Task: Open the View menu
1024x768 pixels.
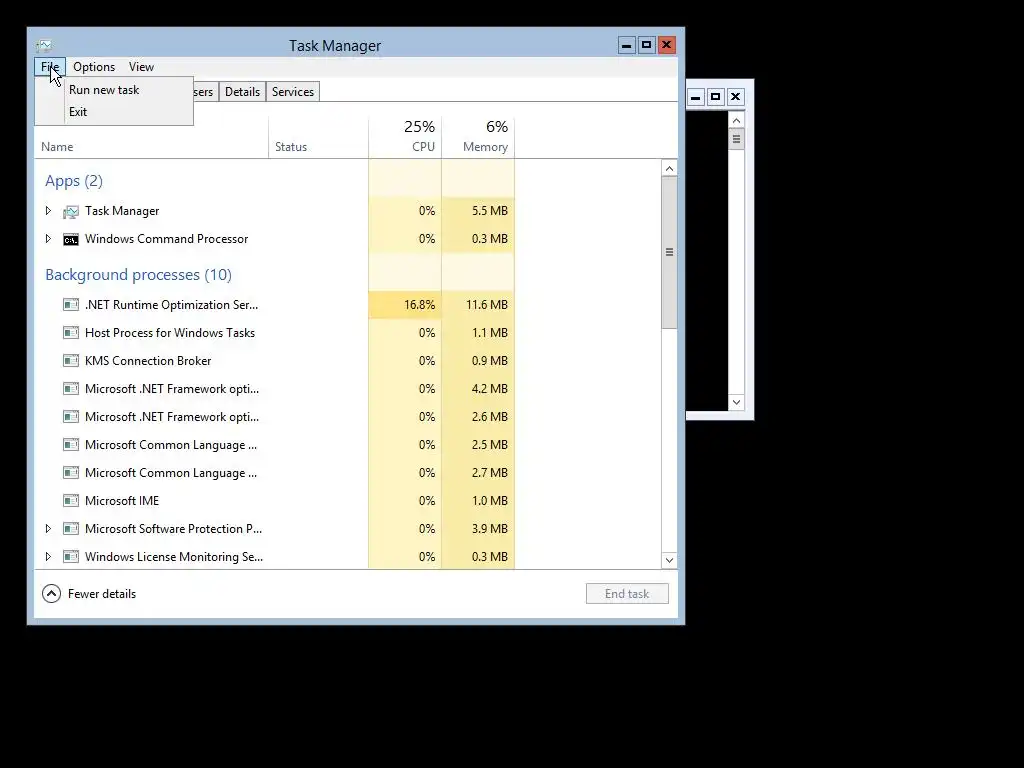Action: pos(141,67)
